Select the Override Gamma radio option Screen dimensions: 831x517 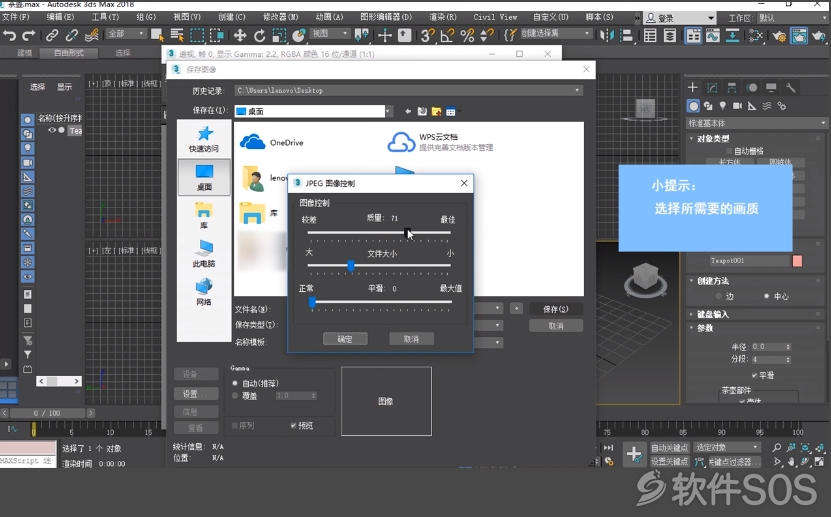point(235,396)
